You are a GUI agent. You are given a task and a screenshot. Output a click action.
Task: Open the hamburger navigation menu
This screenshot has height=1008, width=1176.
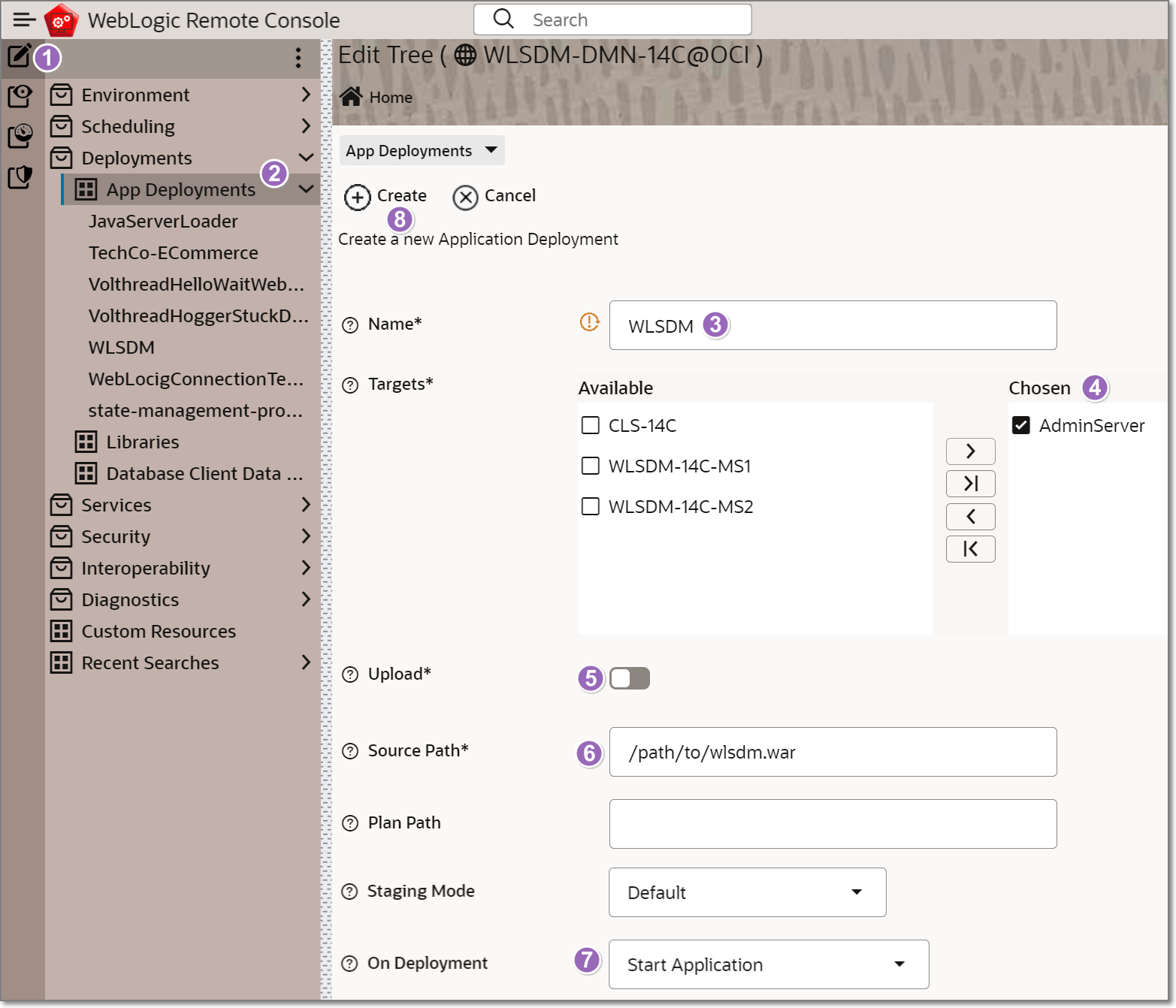[x=24, y=20]
